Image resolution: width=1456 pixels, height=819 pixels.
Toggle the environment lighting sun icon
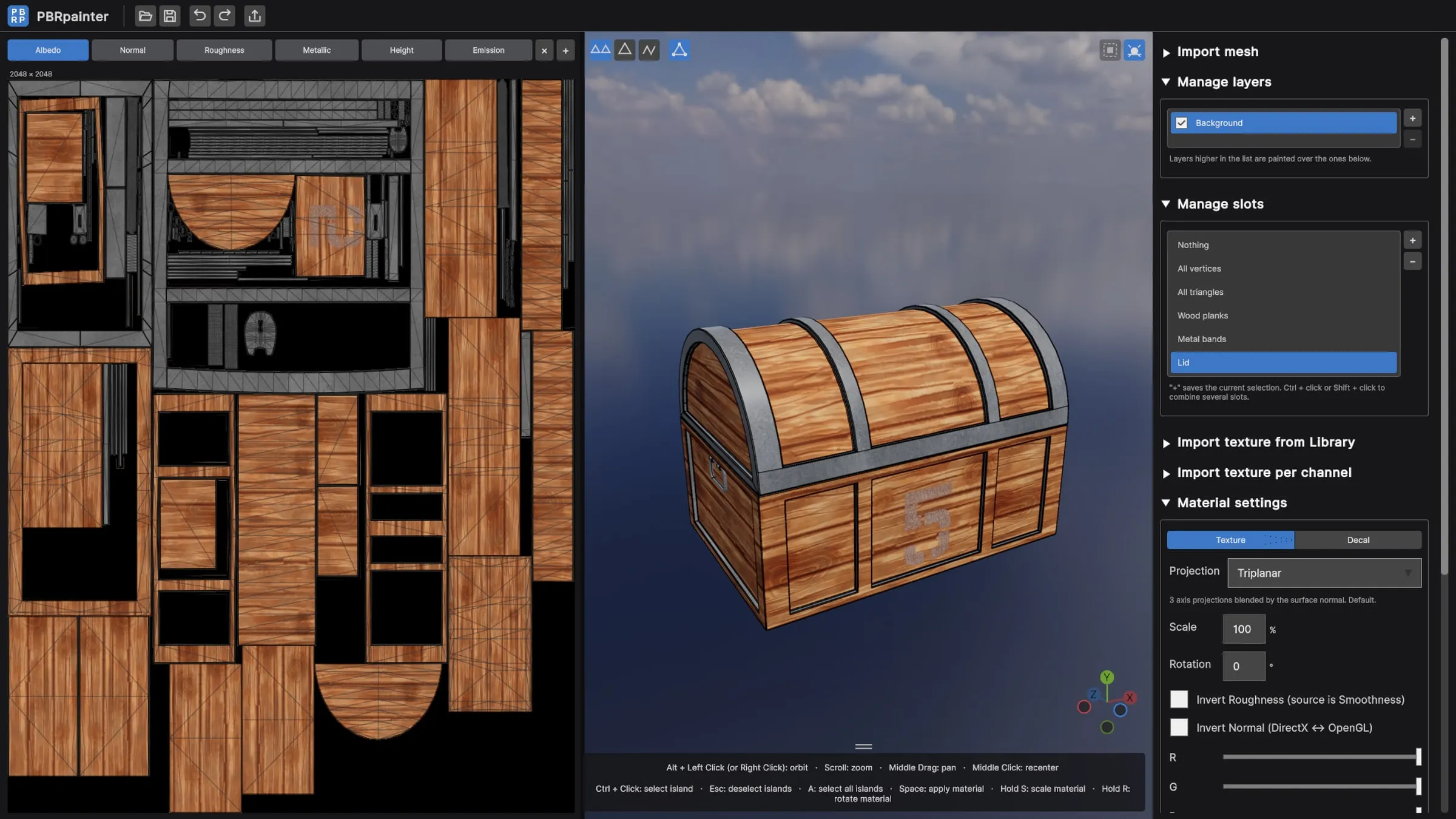click(x=1134, y=50)
